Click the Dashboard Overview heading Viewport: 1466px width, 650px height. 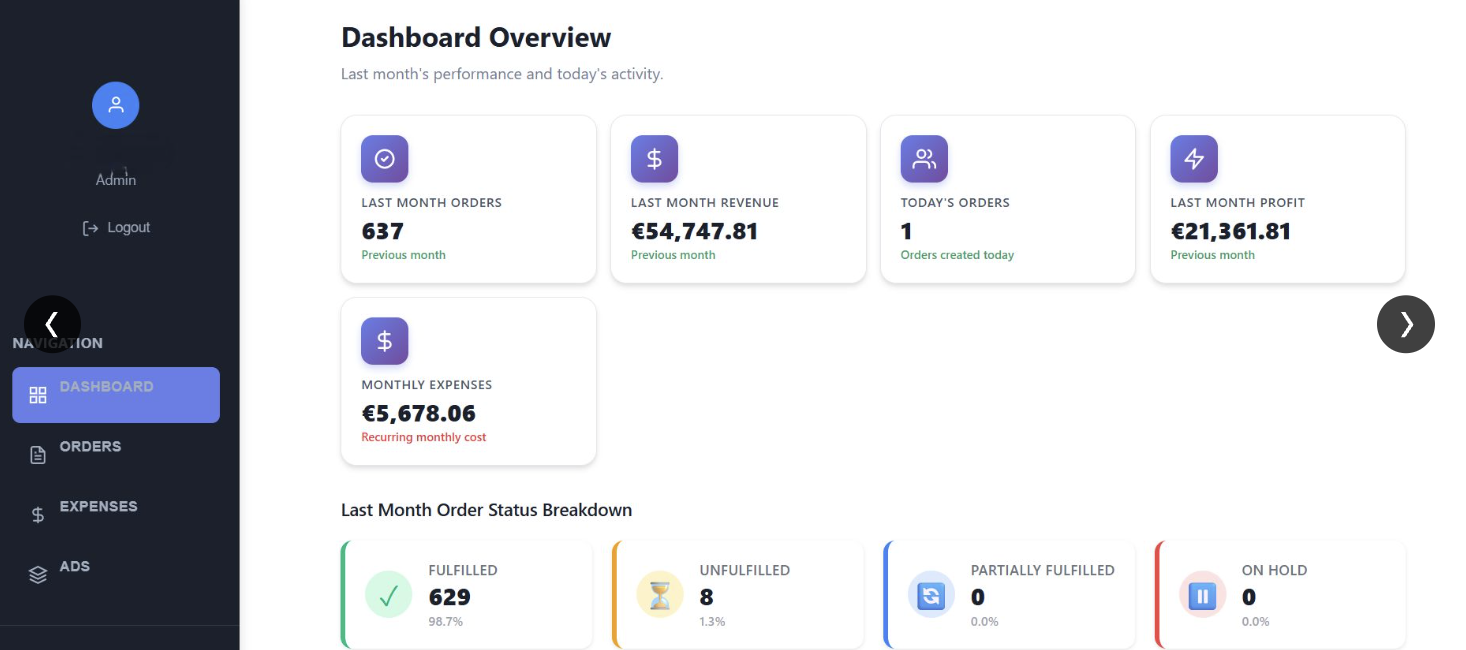tap(476, 38)
